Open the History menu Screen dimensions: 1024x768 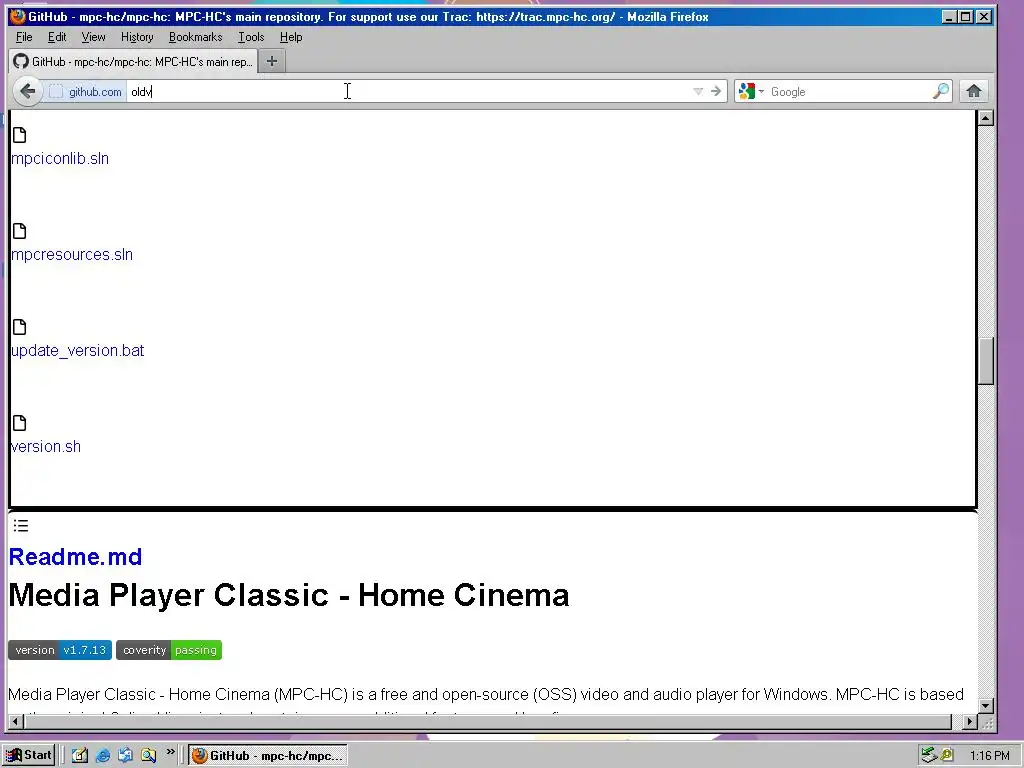pyautogui.click(x=137, y=37)
